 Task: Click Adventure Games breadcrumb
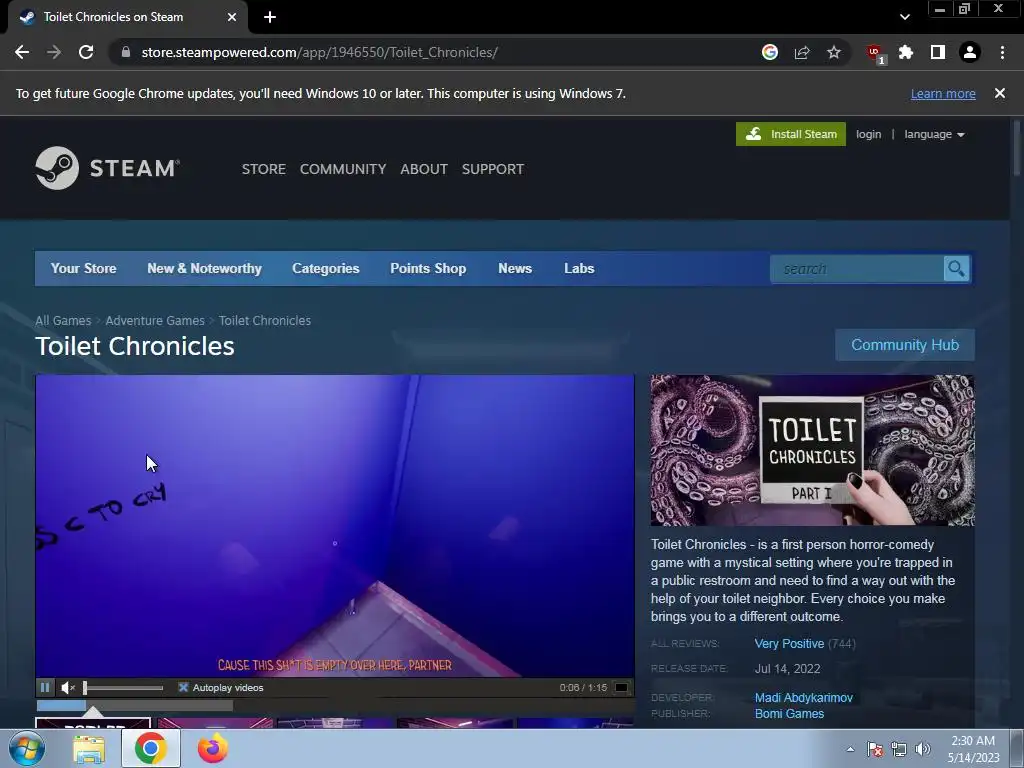pos(155,321)
